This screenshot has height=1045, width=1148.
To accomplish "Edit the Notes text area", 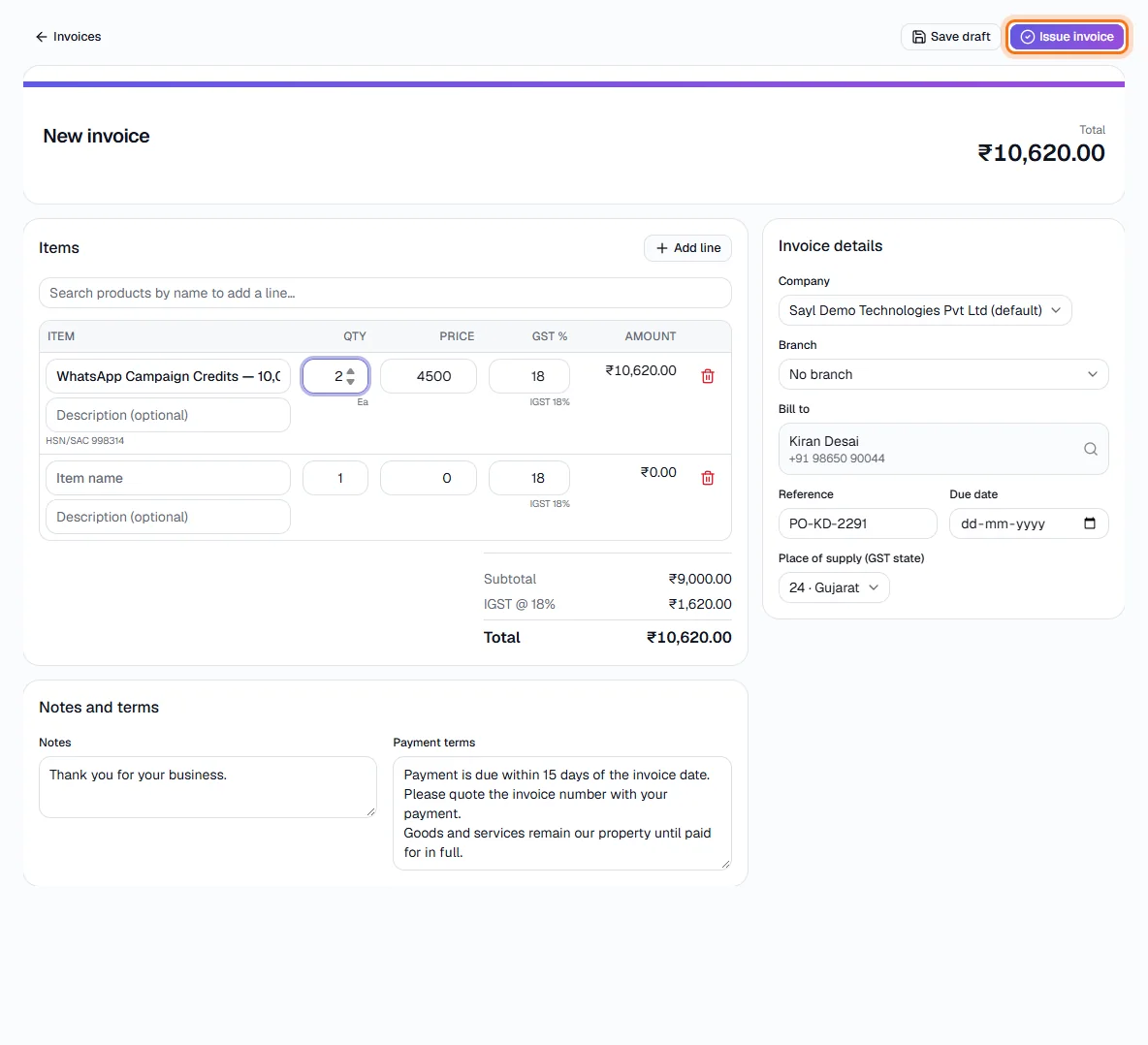I will point(207,787).
